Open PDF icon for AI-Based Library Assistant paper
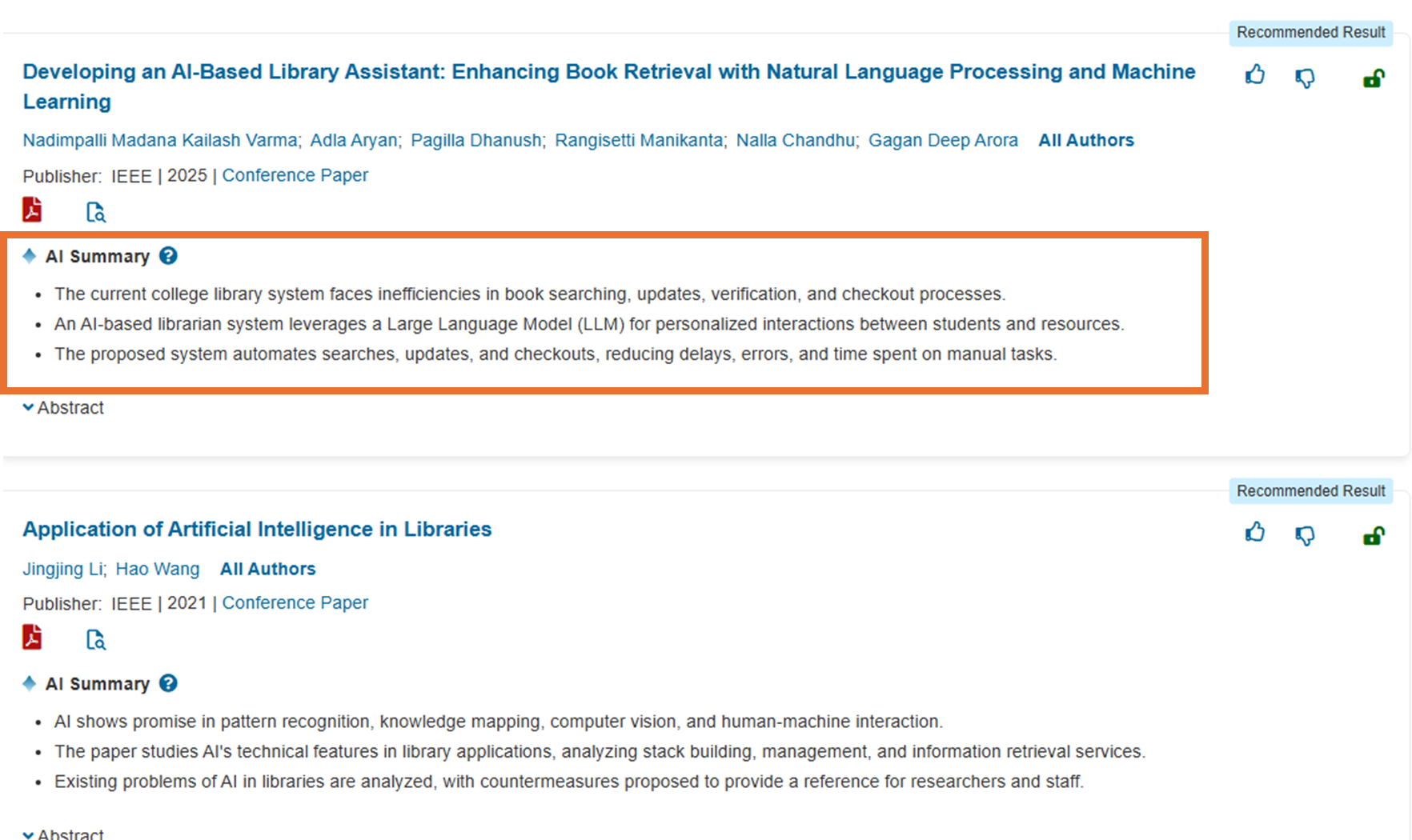The height and width of the screenshot is (840, 1412). pos(32,210)
